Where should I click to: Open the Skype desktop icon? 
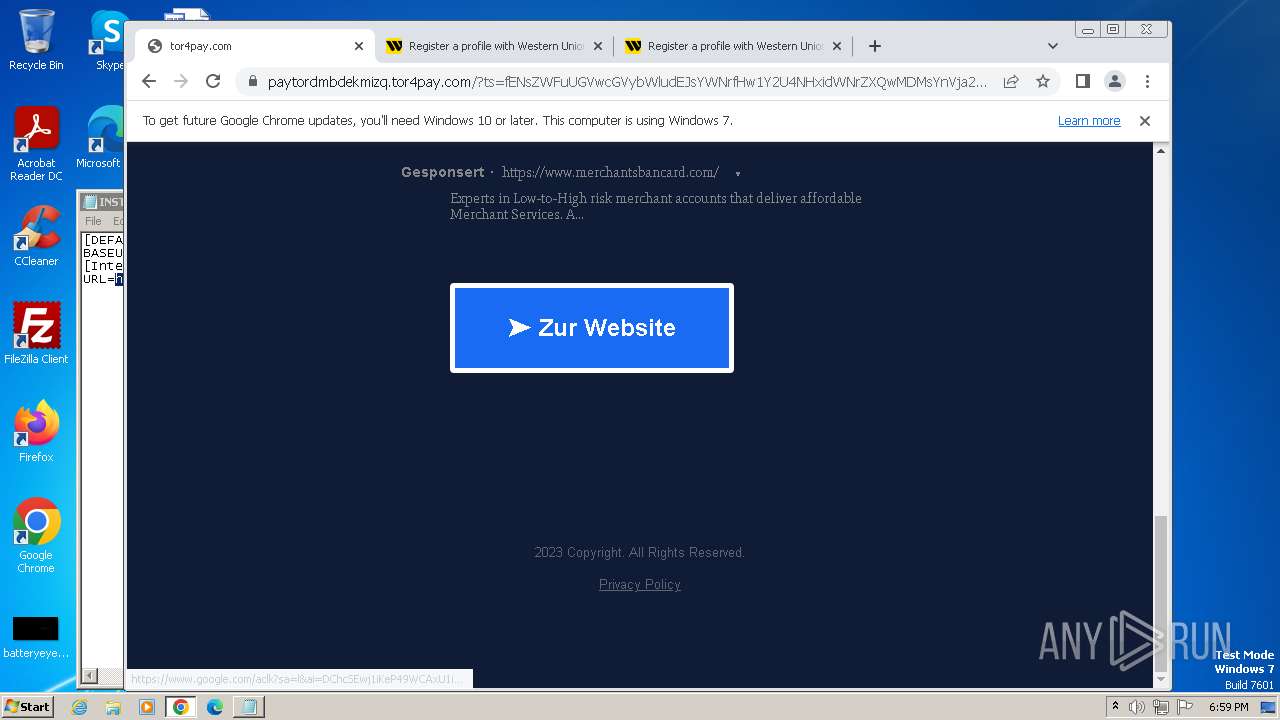(x=108, y=40)
